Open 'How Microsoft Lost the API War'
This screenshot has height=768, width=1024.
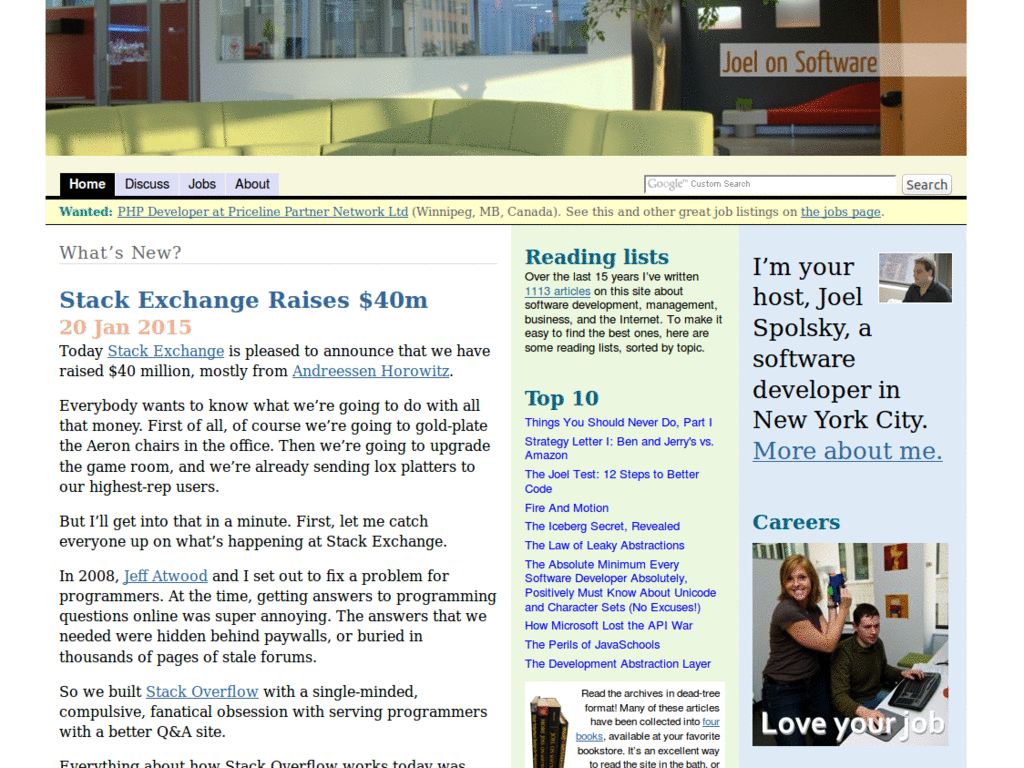(609, 626)
